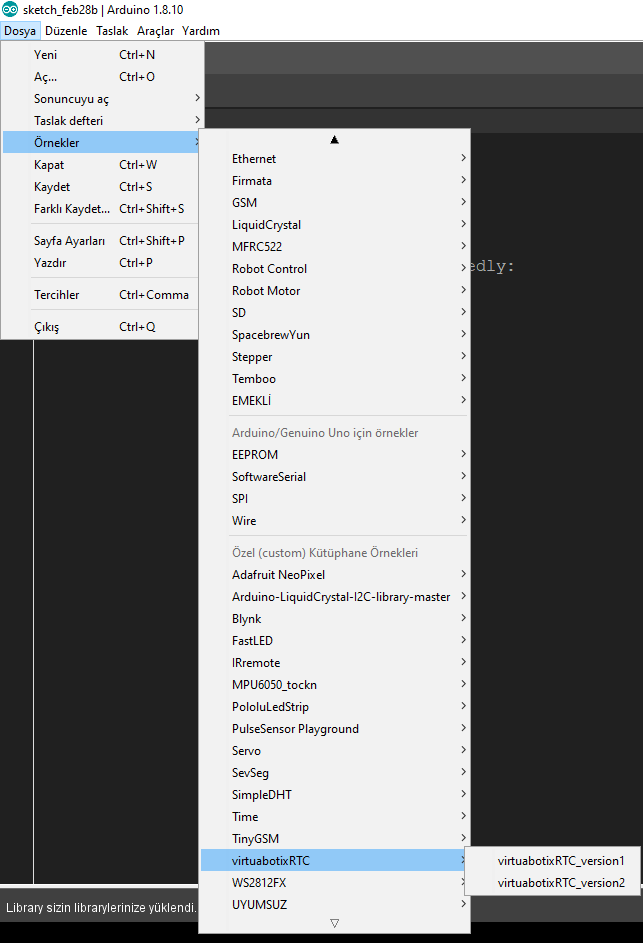Click the down scroll arrow in examples list

pos(334,923)
